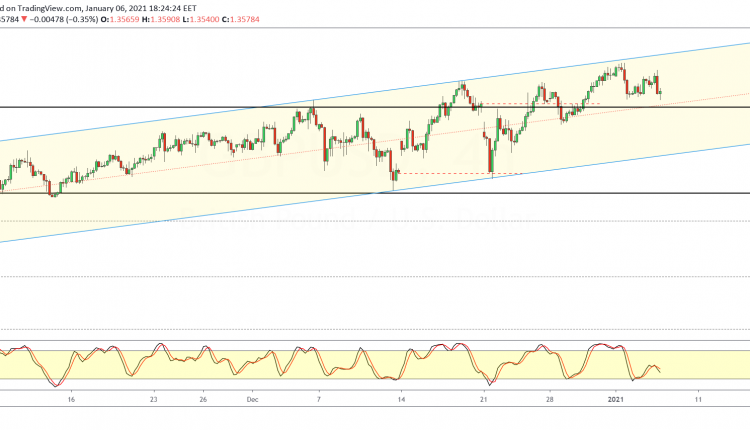Viewport: 750px width, 430px height.
Task: Click the last red candlestick on the chart
Action: (x=657, y=83)
